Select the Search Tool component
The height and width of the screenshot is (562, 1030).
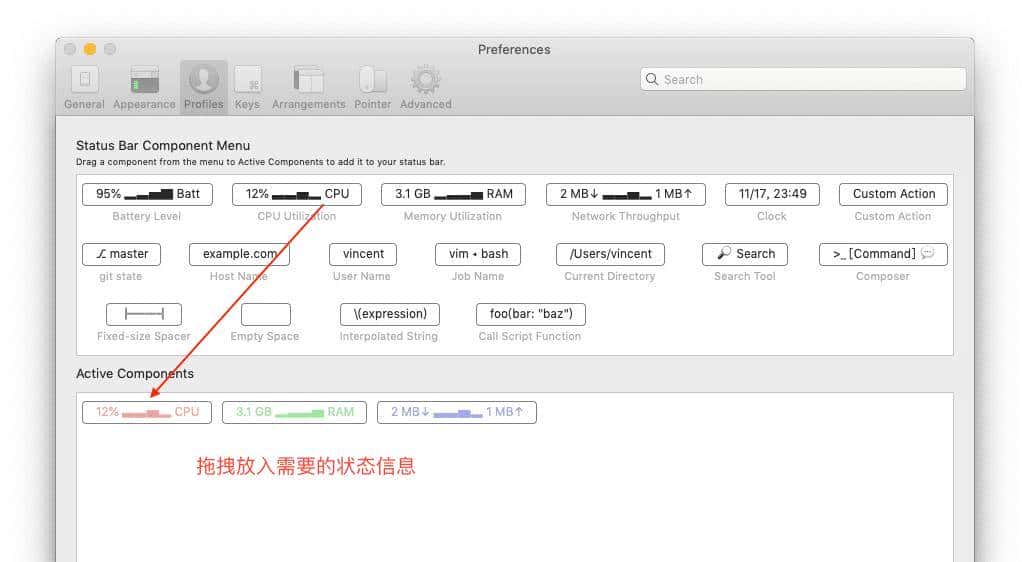(x=745, y=254)
